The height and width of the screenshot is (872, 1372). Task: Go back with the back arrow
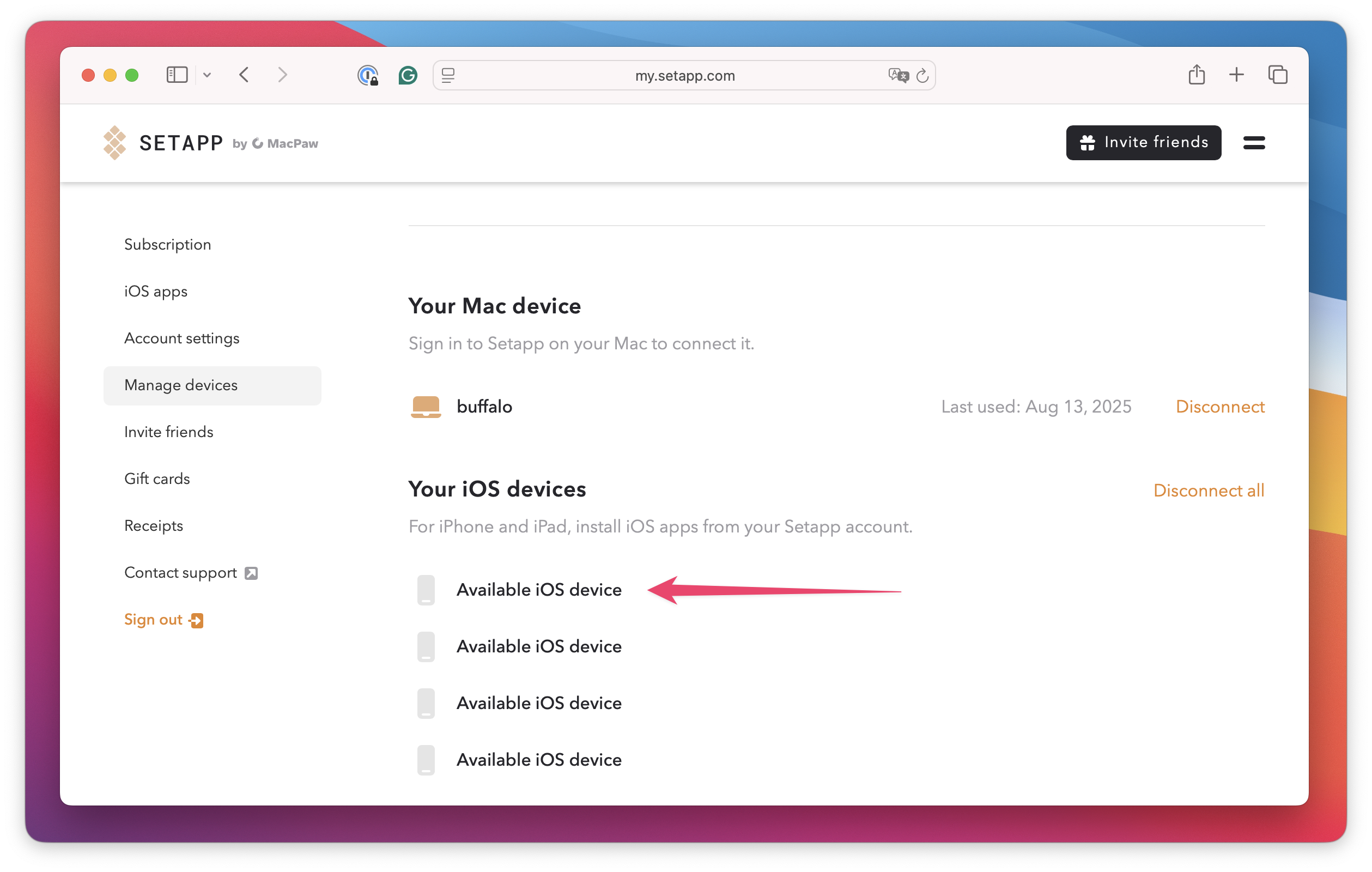[x=245, y=75]
